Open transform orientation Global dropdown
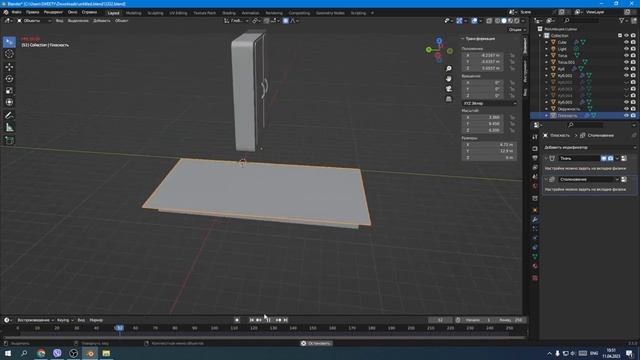Viewport: 640px width, 360px height. point(236,20)
